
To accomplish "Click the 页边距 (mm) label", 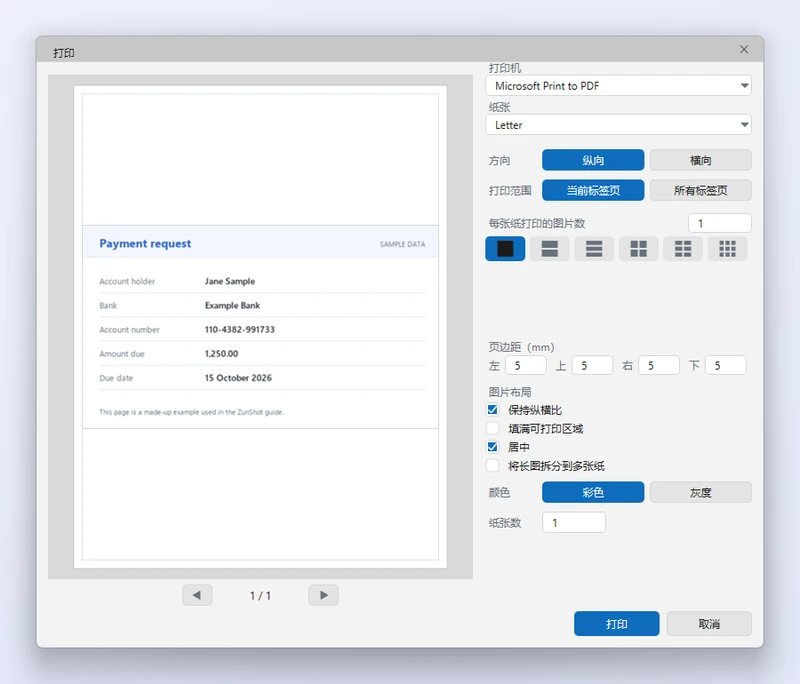I will [521, 347].
